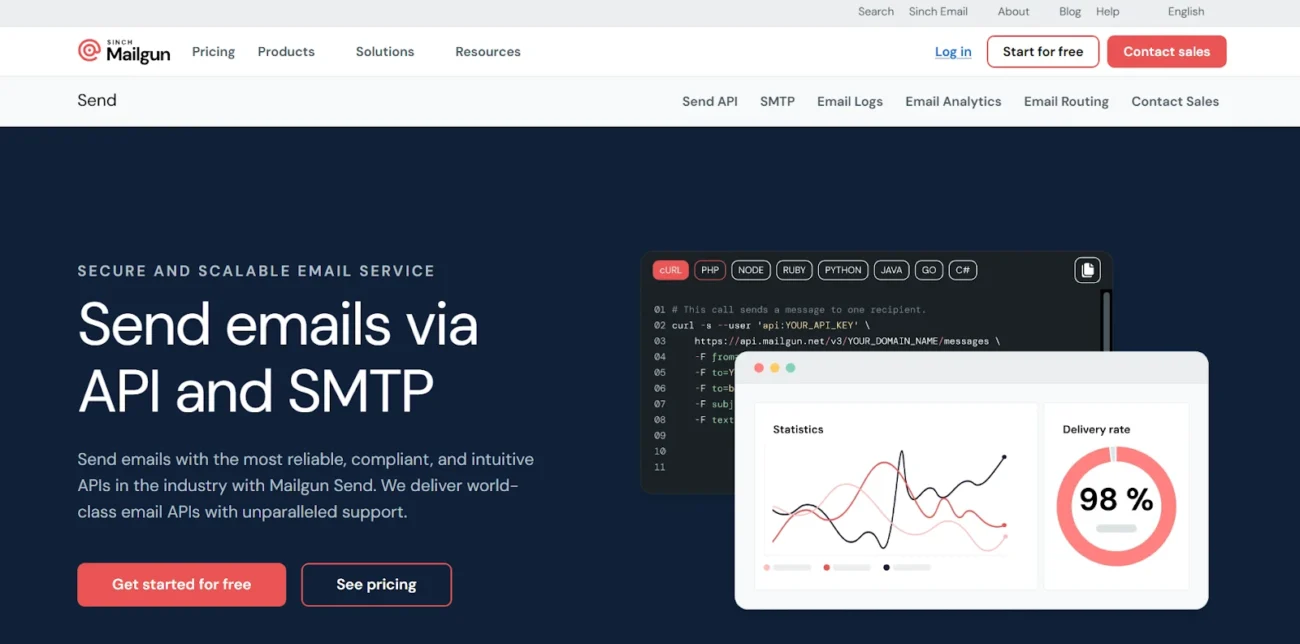Image resolution: width=1300 pixels, height=644 pixels.
Task: Click the Secure and Scalable Email Service label
Action: point(256,271)
